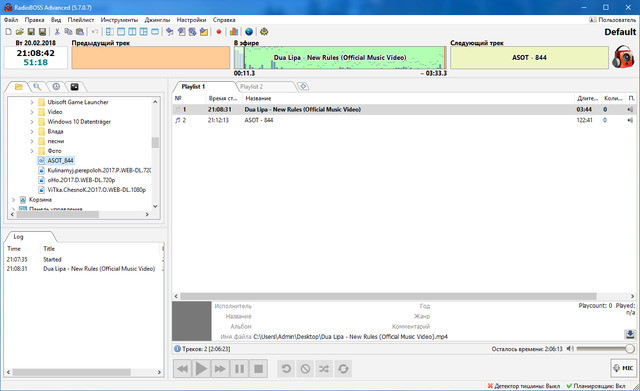Toggle repeat track playback option
Image resolution: width=640 pixels, height=391 pixels.
pos(286,369)
